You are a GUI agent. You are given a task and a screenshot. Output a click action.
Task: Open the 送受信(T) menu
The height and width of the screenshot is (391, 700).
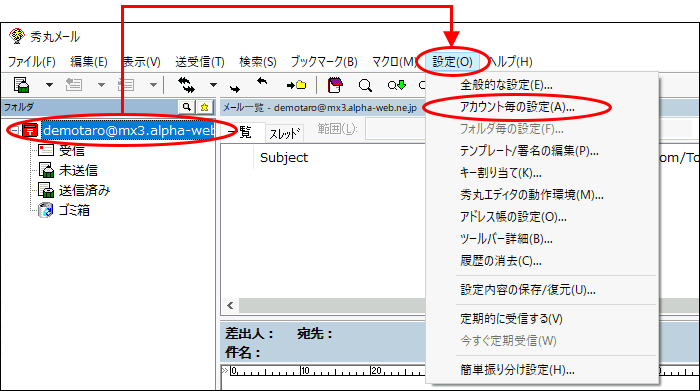click(200, 62)
